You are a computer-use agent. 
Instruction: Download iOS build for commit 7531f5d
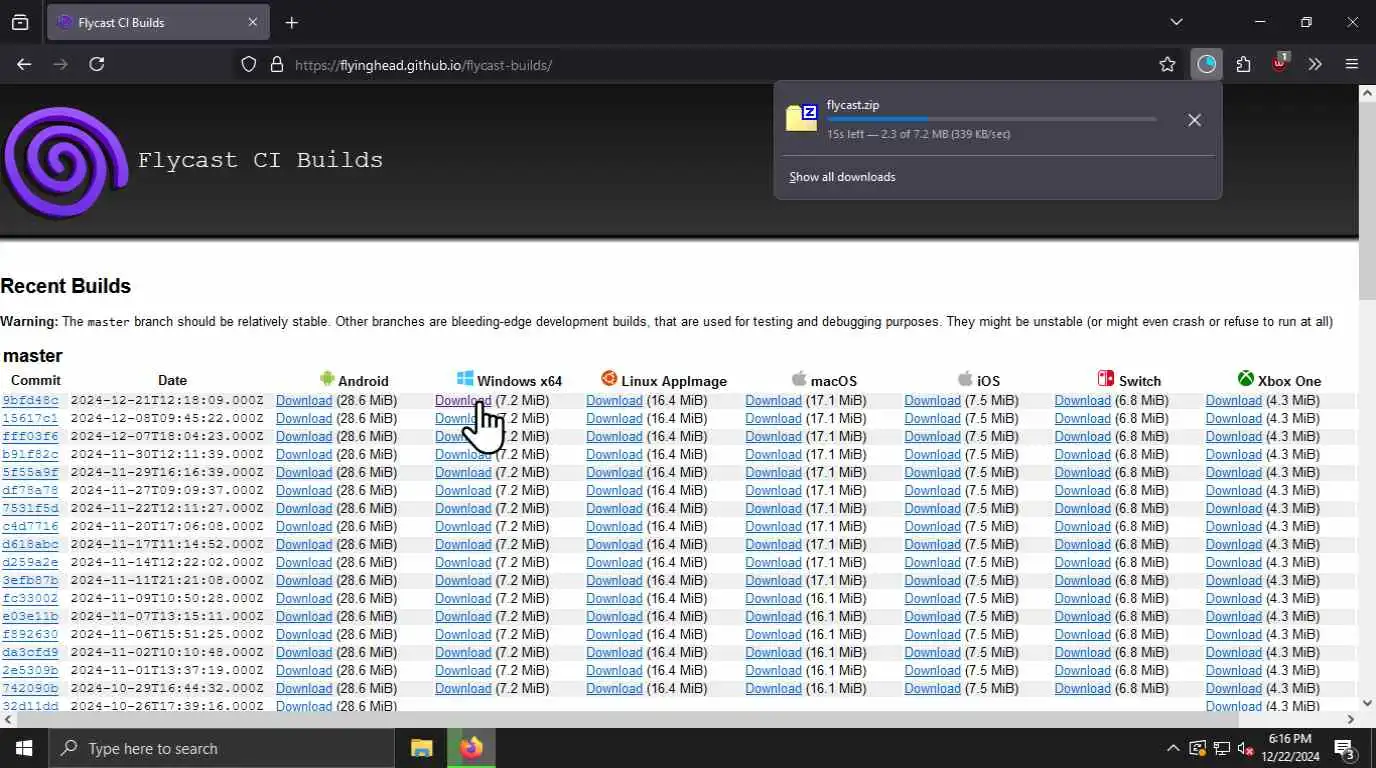pos(932,508)
